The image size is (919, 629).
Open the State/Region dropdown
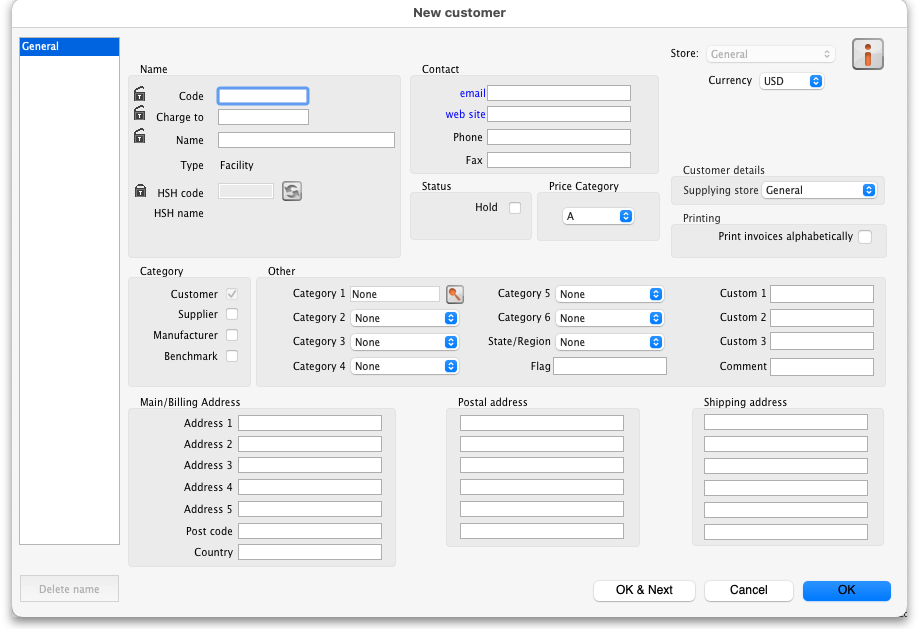(x=609, y=342)
